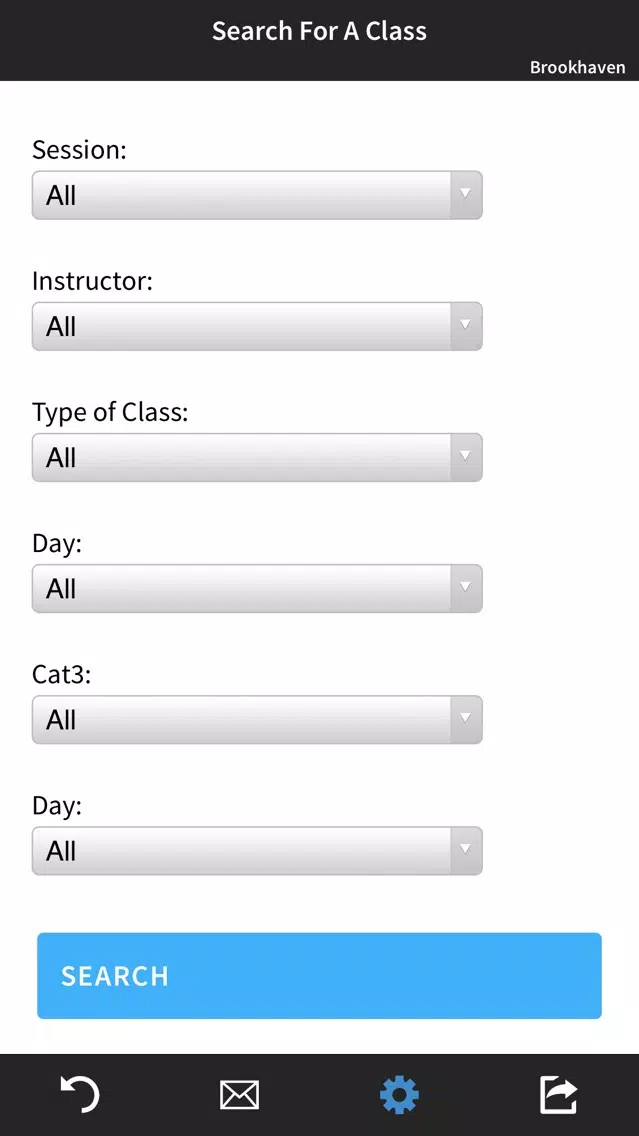Click the Session dropdown's arrow indicator
Viewport: 639px width, 1136px height.
click(x=466, y=195)
